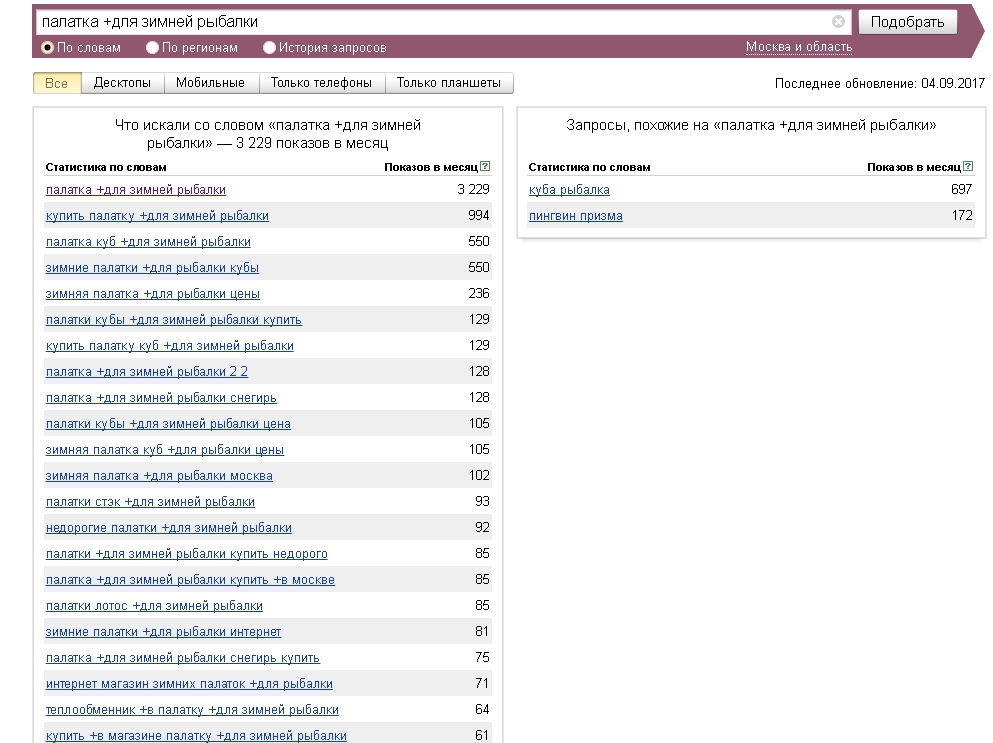Viewport: 993px width, 743px height.
Task: Open the 'Москва и область' region selector
Action: [x=799, y=47]
